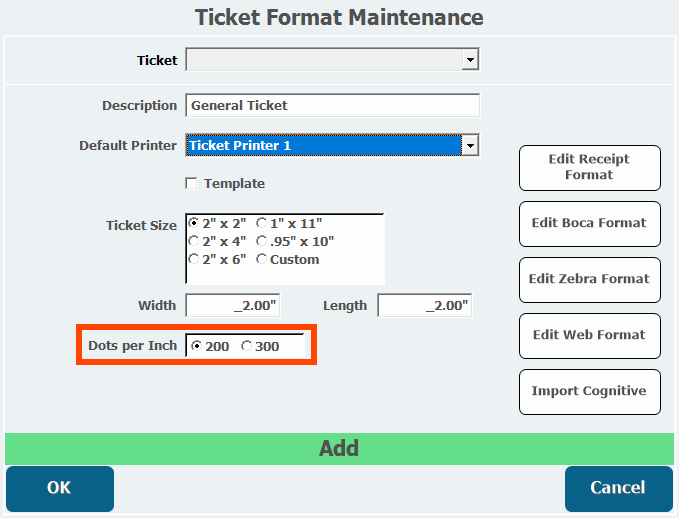Enable the Template checkbox
This screenshot has height=518, width=679.
(192, 184)
